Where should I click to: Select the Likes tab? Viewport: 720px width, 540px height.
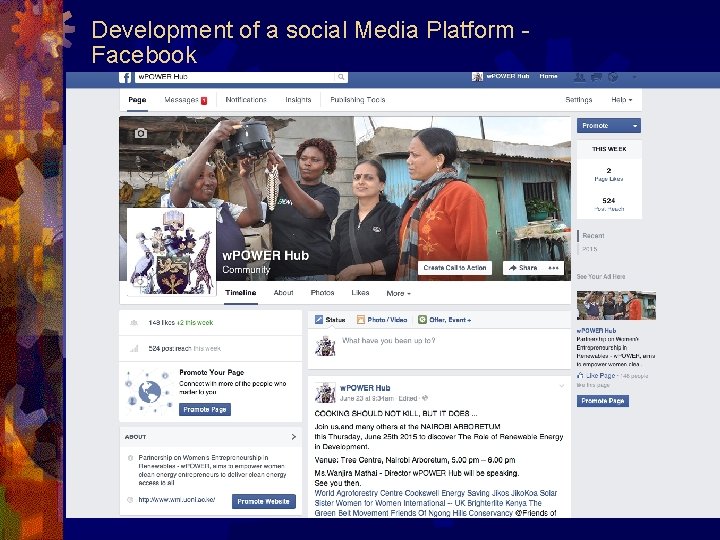tap(360, 293)
